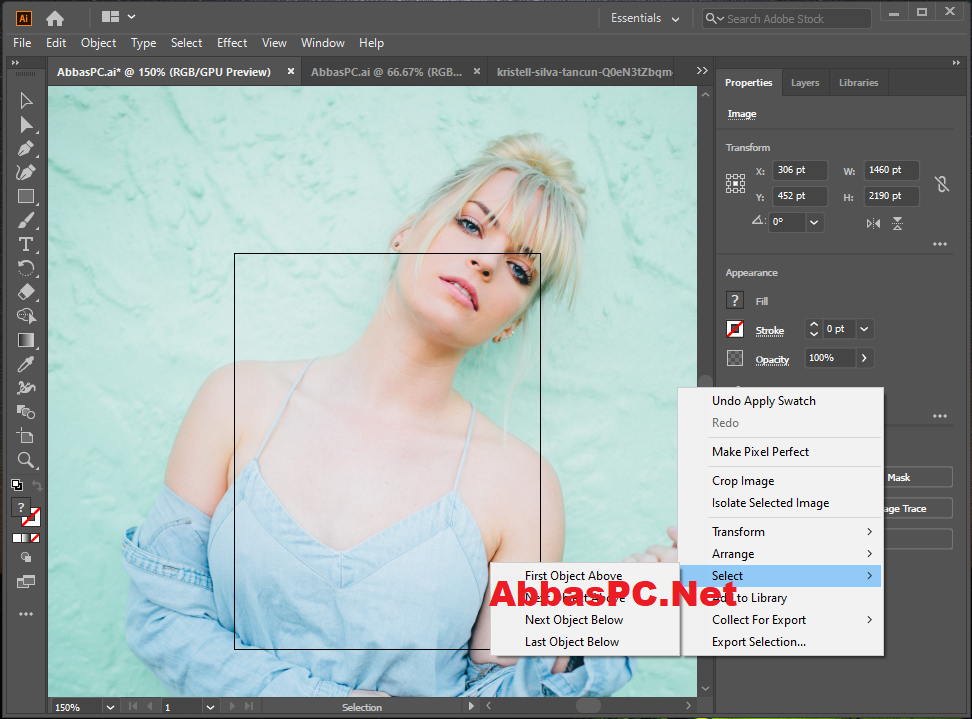Toggle constrain width and height proportions
This screenshot has height=719, width=972.
(x=942, y=183)
